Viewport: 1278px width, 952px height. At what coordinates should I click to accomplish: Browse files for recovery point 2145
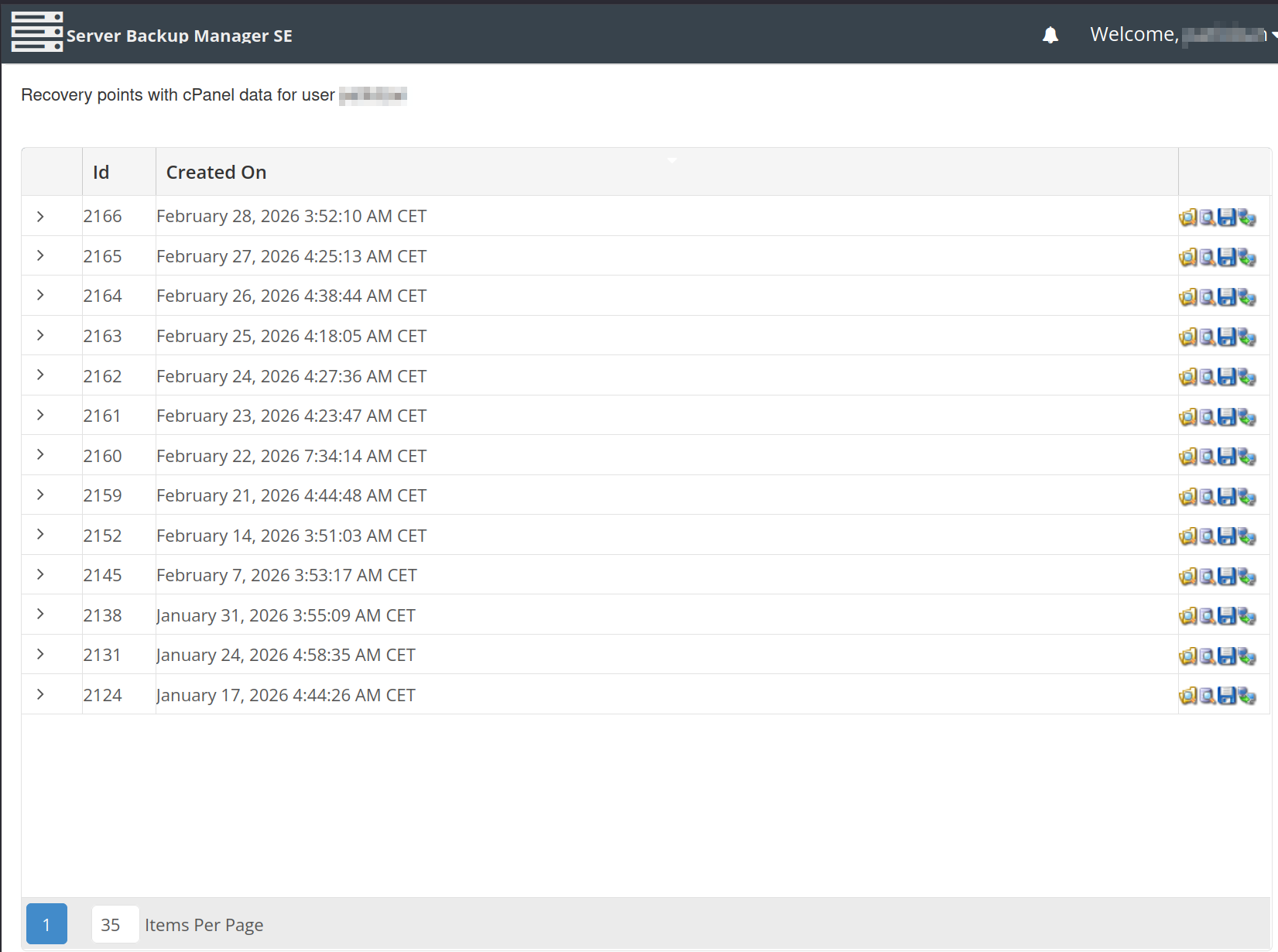[x=1187, y=577]
